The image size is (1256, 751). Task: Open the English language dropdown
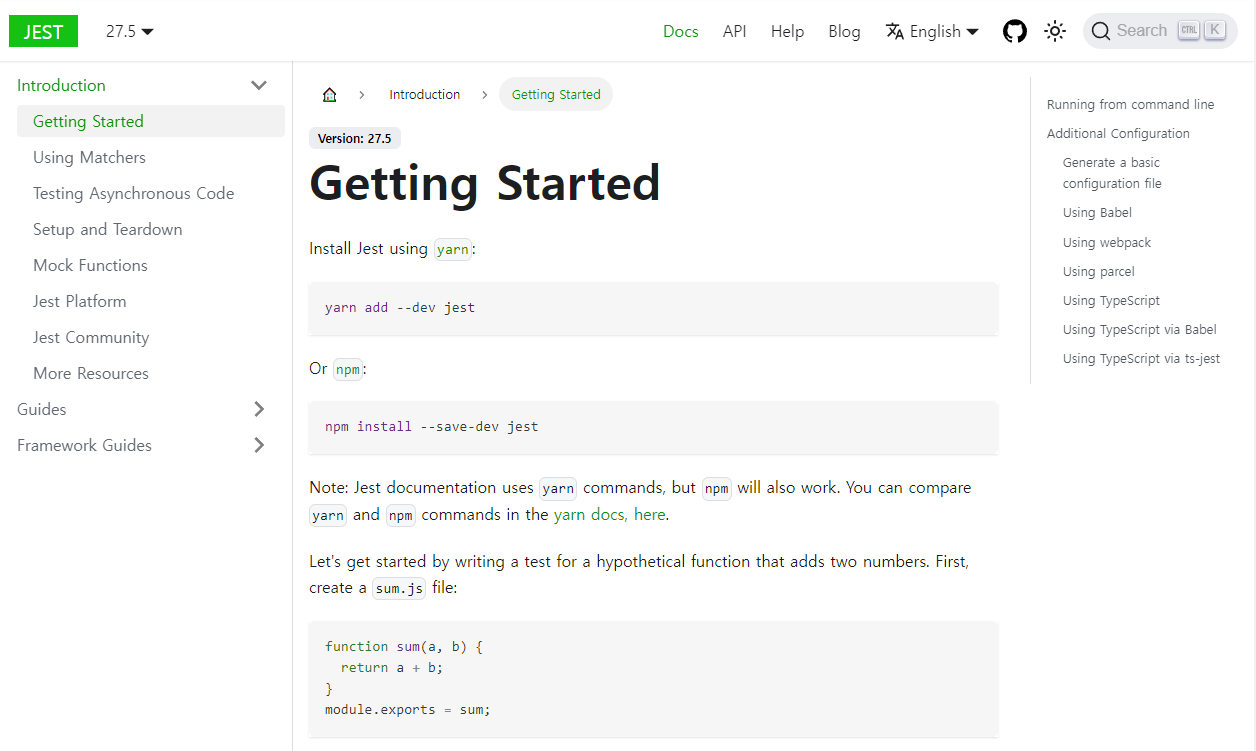932,31
